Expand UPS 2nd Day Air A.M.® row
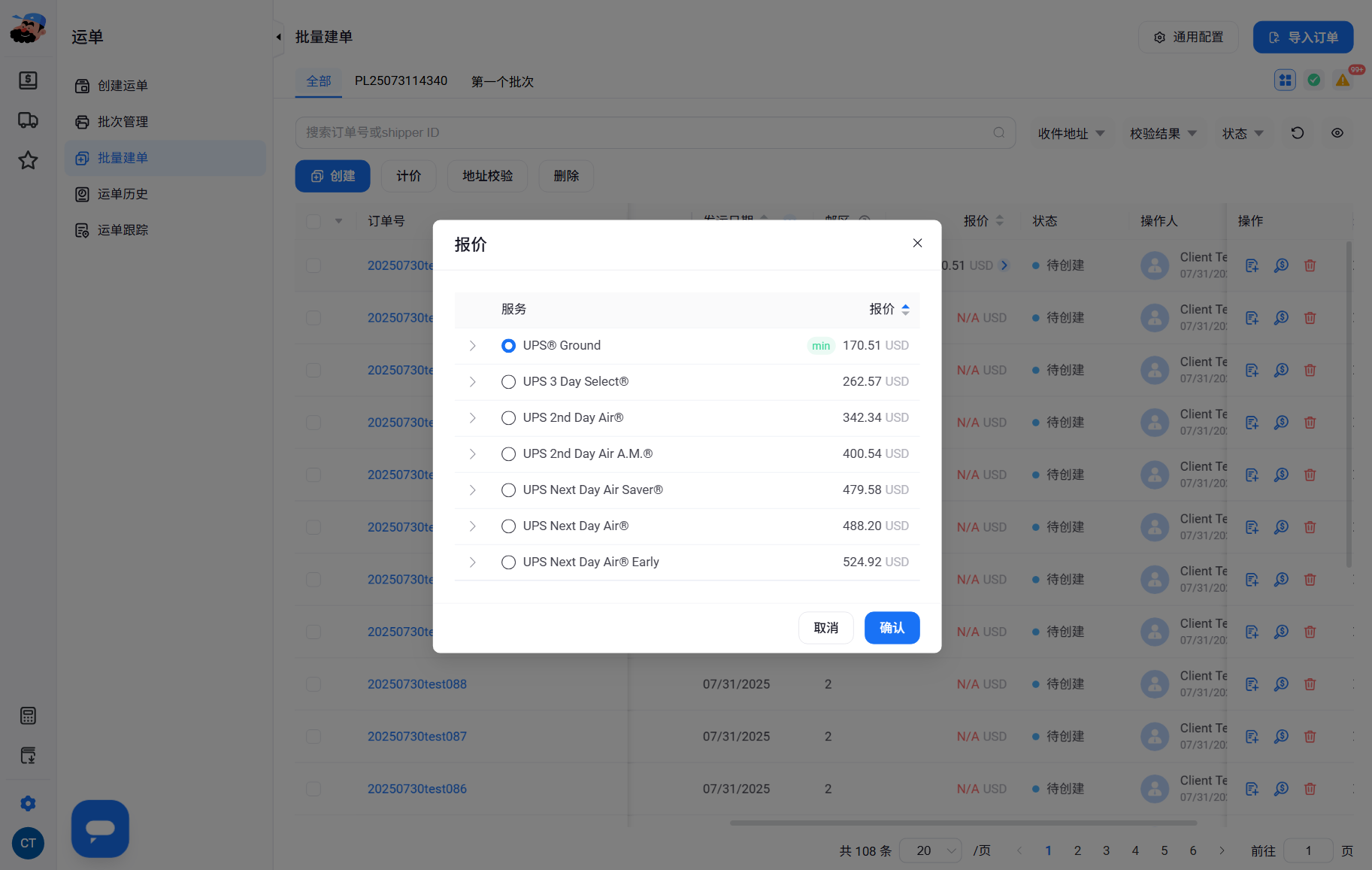The image size is (1372, 870). click(472, 454)
